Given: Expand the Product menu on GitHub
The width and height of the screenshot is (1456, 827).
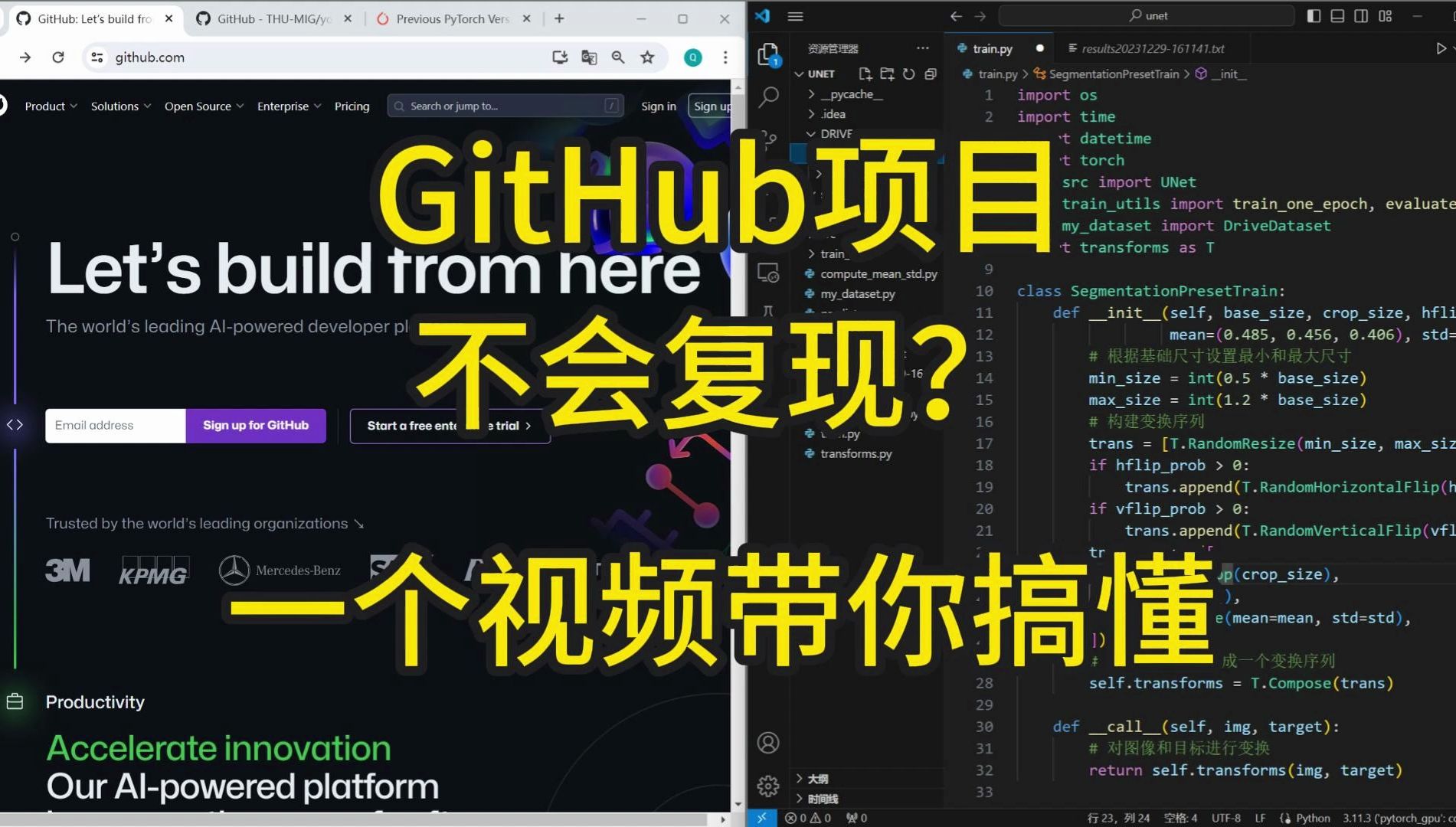Looking at the screenshot, I should click(x=51, y=106).
